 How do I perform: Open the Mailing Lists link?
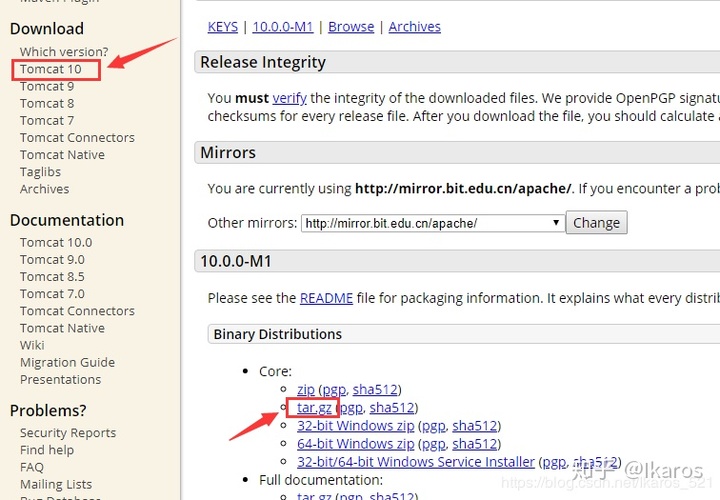(x=56, y=484)
